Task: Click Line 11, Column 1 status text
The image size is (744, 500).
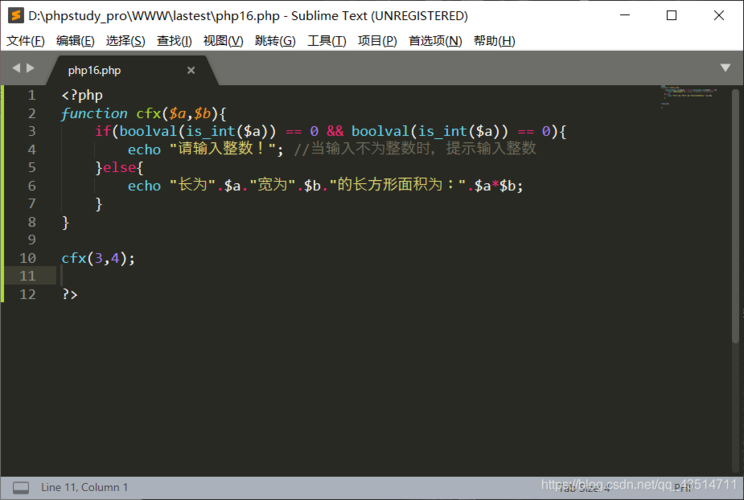Action: click(x=84, y=487)
